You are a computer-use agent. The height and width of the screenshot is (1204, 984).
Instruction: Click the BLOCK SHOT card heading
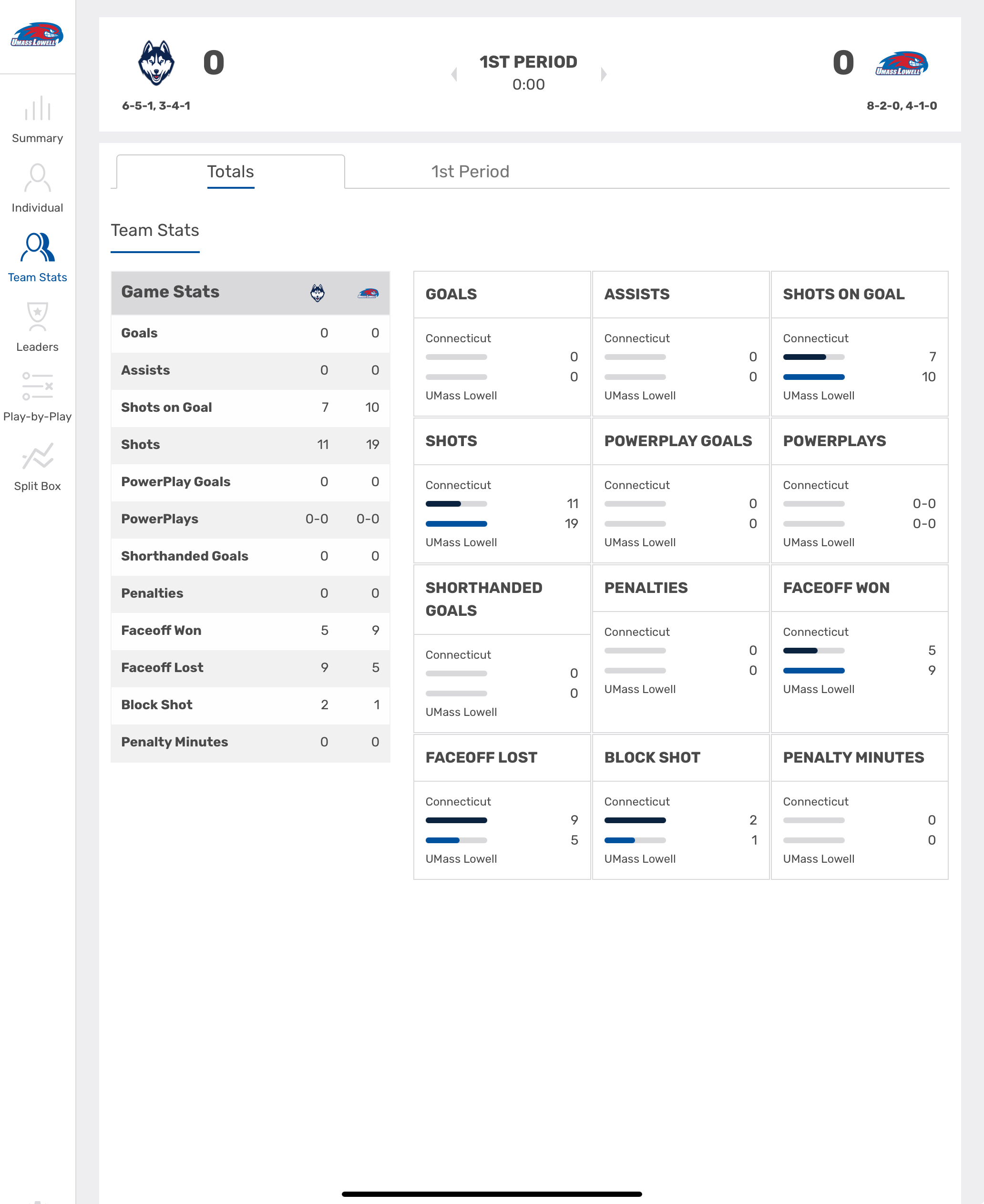tap(652, 757)
